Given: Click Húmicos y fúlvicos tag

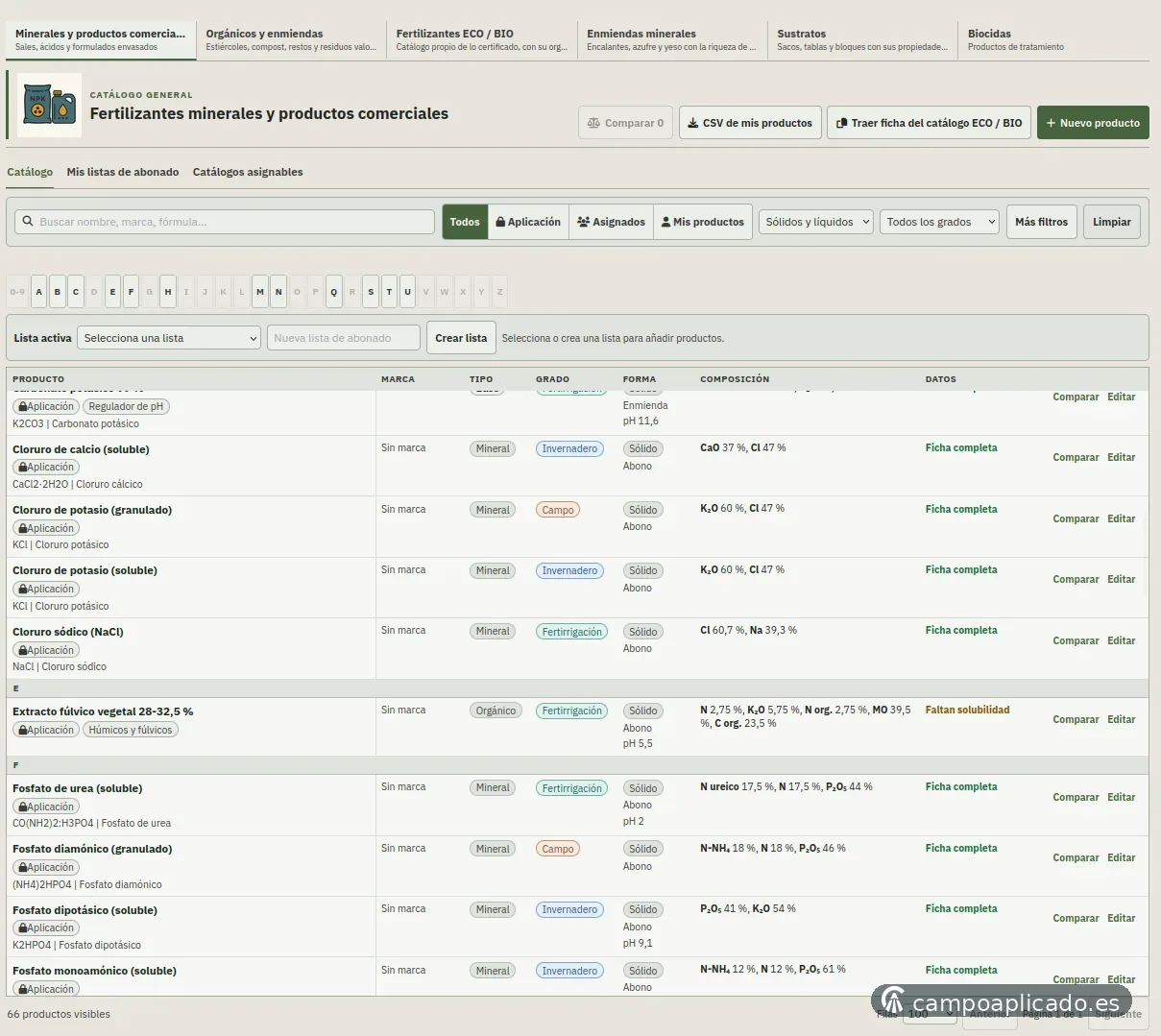Looking at the screenshot, I should [x=131, y=730].
